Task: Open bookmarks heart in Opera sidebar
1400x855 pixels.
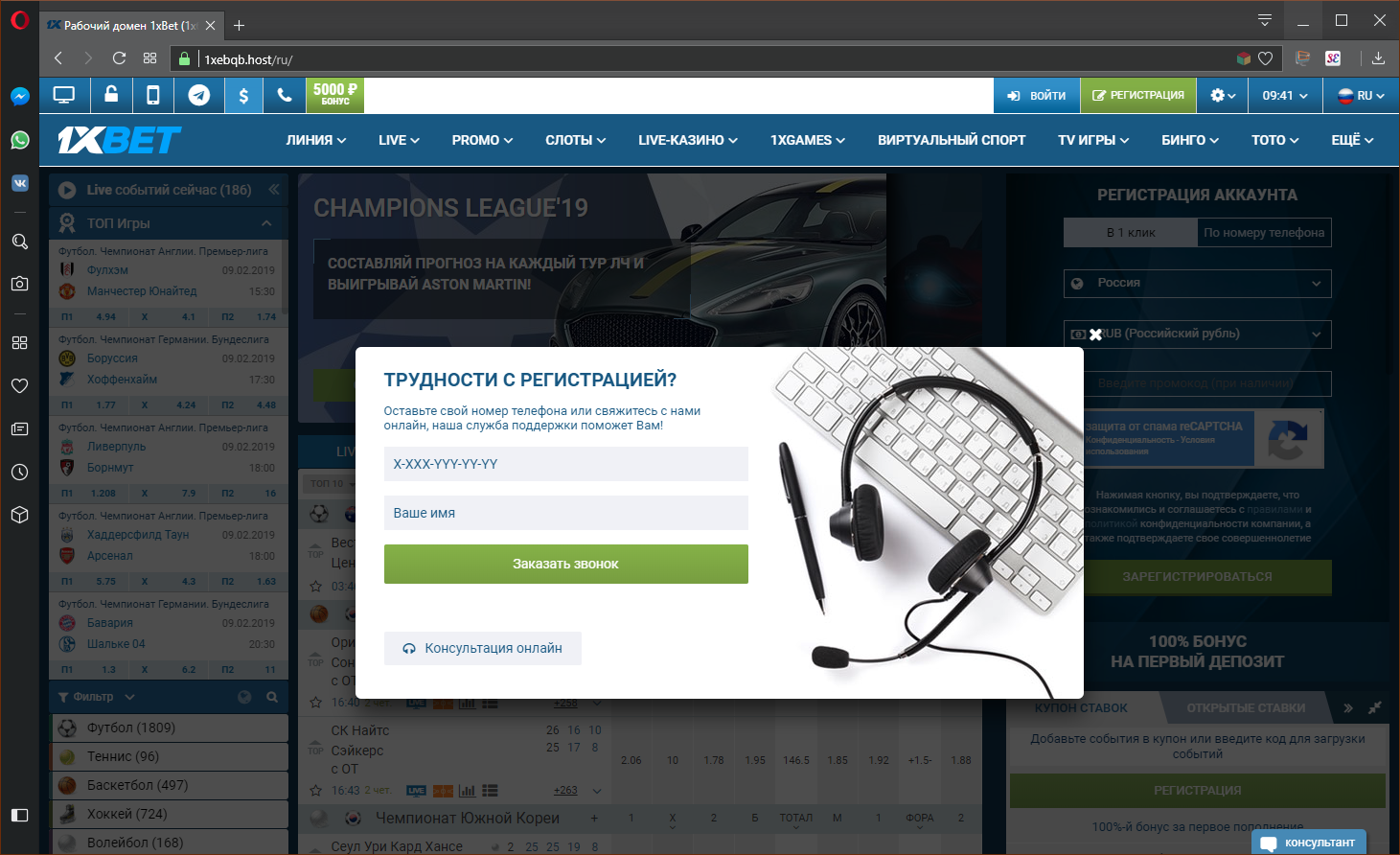Action: pyautogui.click(x=19, y=385)
